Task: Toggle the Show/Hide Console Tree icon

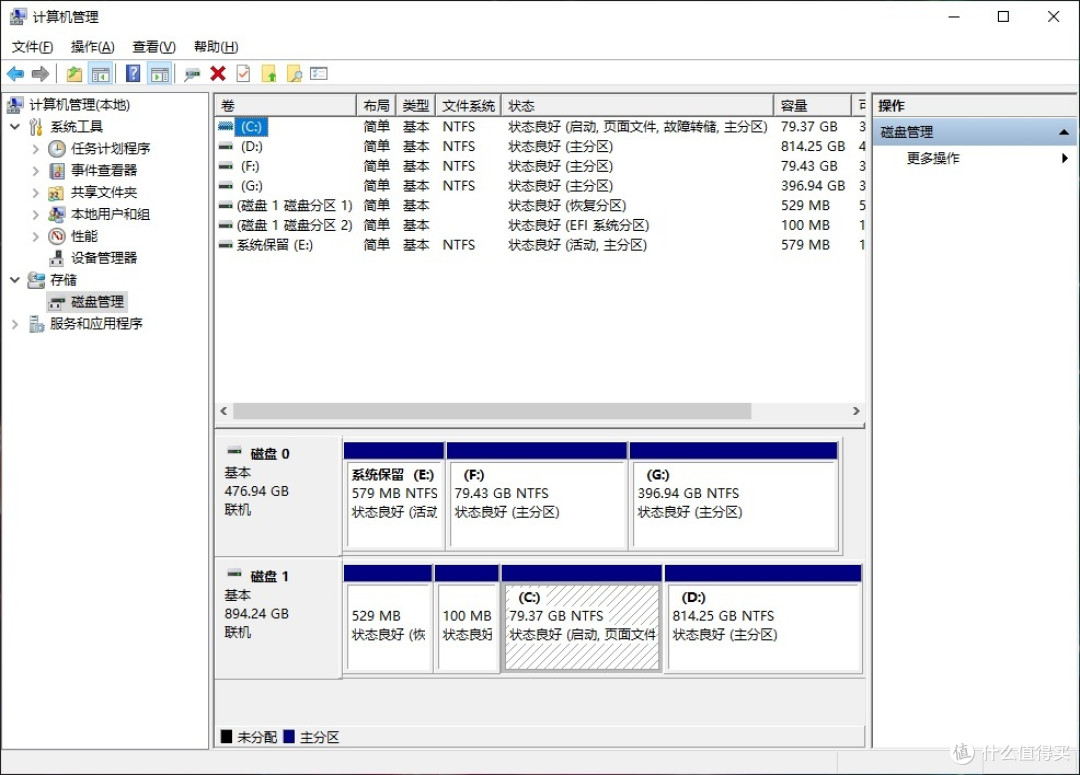Action: [101, 74]
